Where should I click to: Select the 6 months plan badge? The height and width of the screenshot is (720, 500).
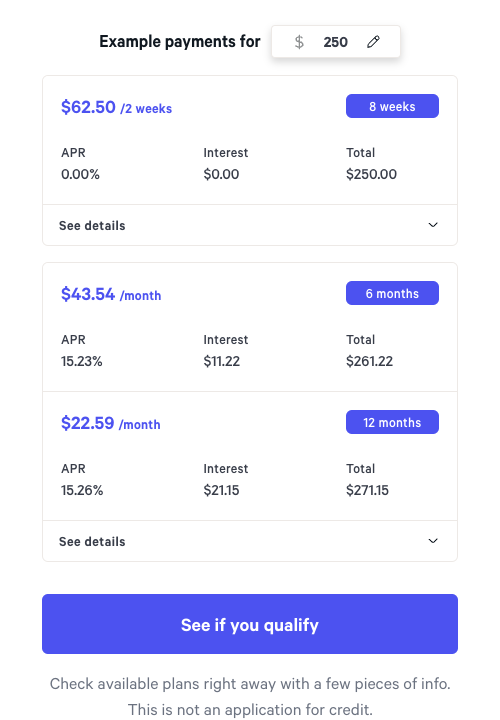(x=392, y=293)
